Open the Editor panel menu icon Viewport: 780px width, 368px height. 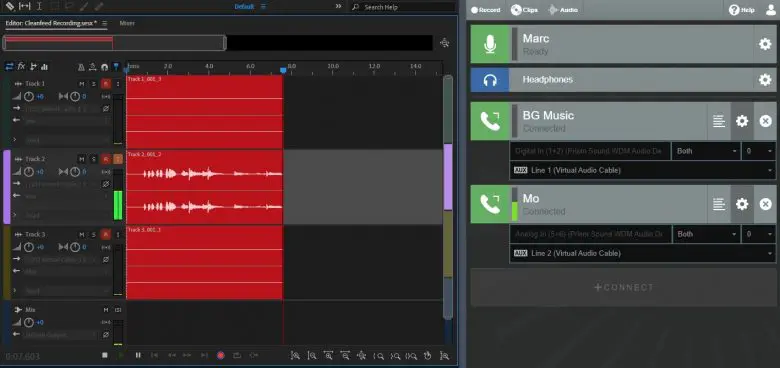pos(104,23)
